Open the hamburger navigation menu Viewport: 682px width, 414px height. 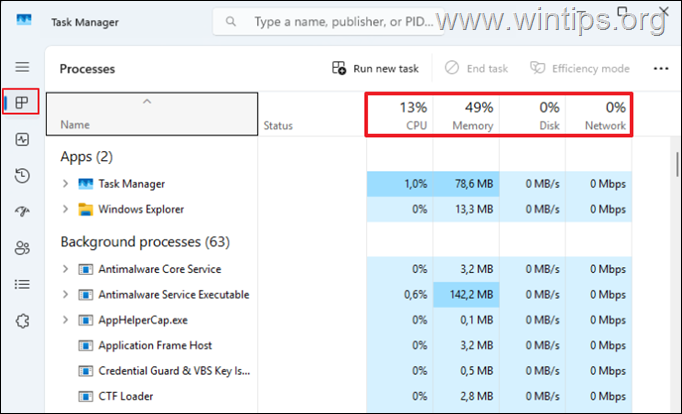(x=22, y=67)
